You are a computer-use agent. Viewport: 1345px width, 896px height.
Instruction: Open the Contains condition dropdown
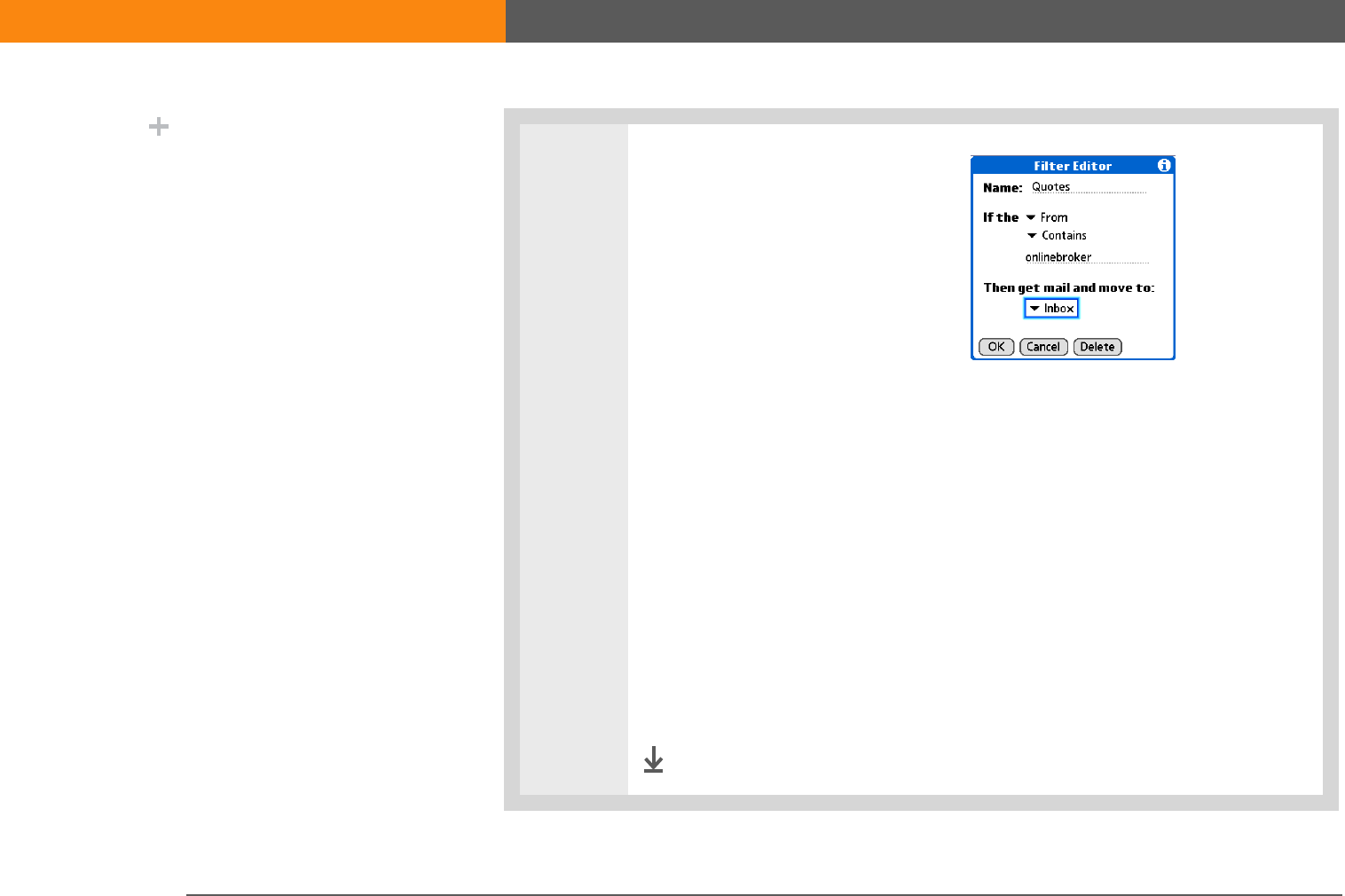(1057, 236)
